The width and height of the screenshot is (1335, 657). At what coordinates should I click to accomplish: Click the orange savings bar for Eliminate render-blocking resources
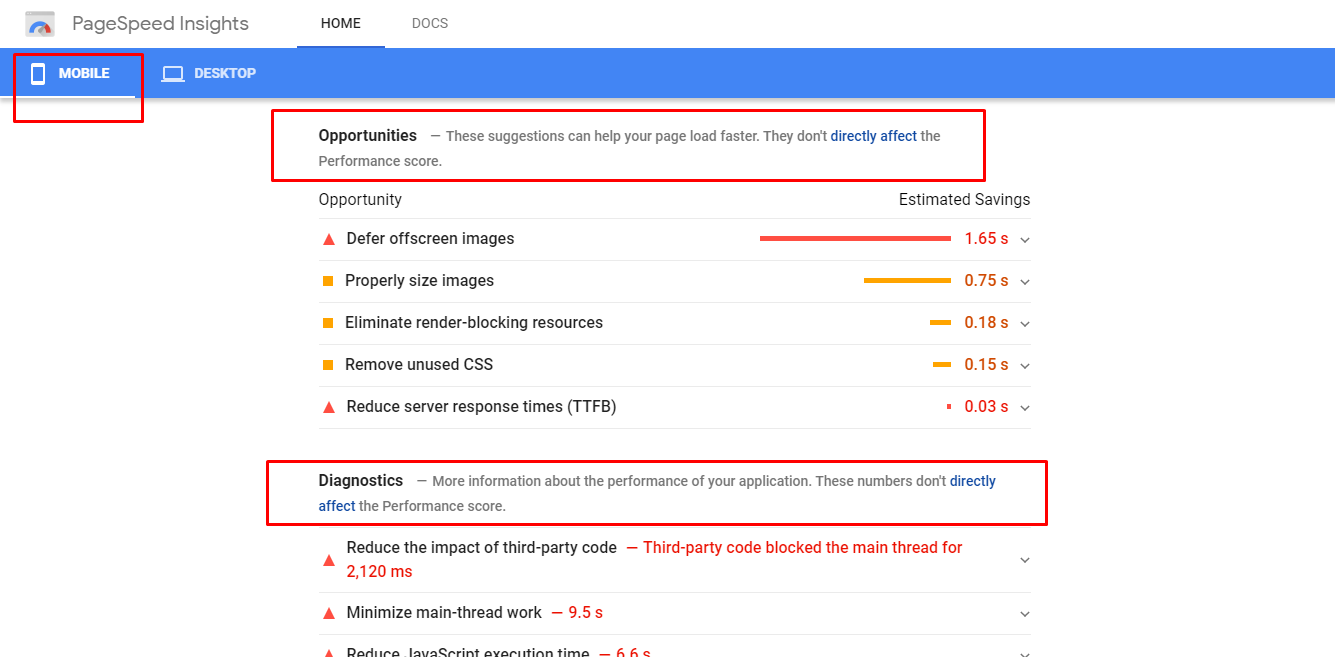click(940, 323)
